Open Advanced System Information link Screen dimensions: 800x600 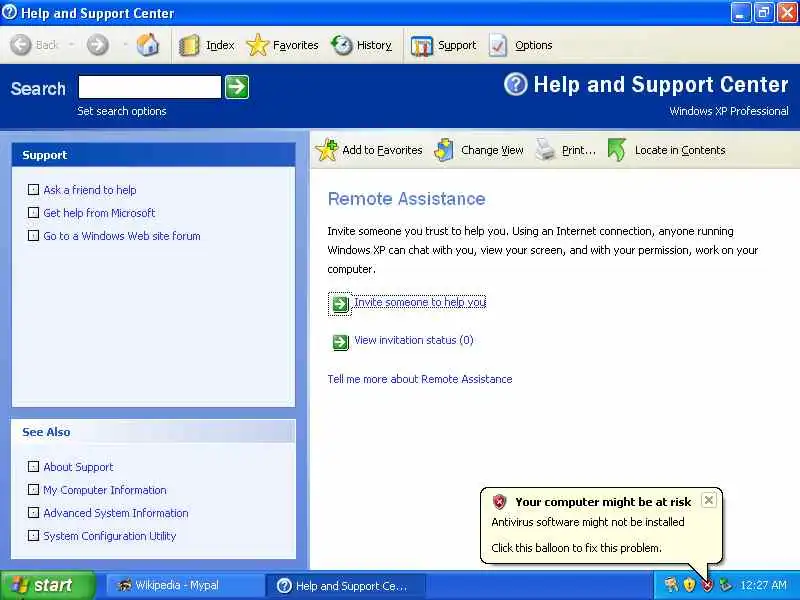[116, 513]
